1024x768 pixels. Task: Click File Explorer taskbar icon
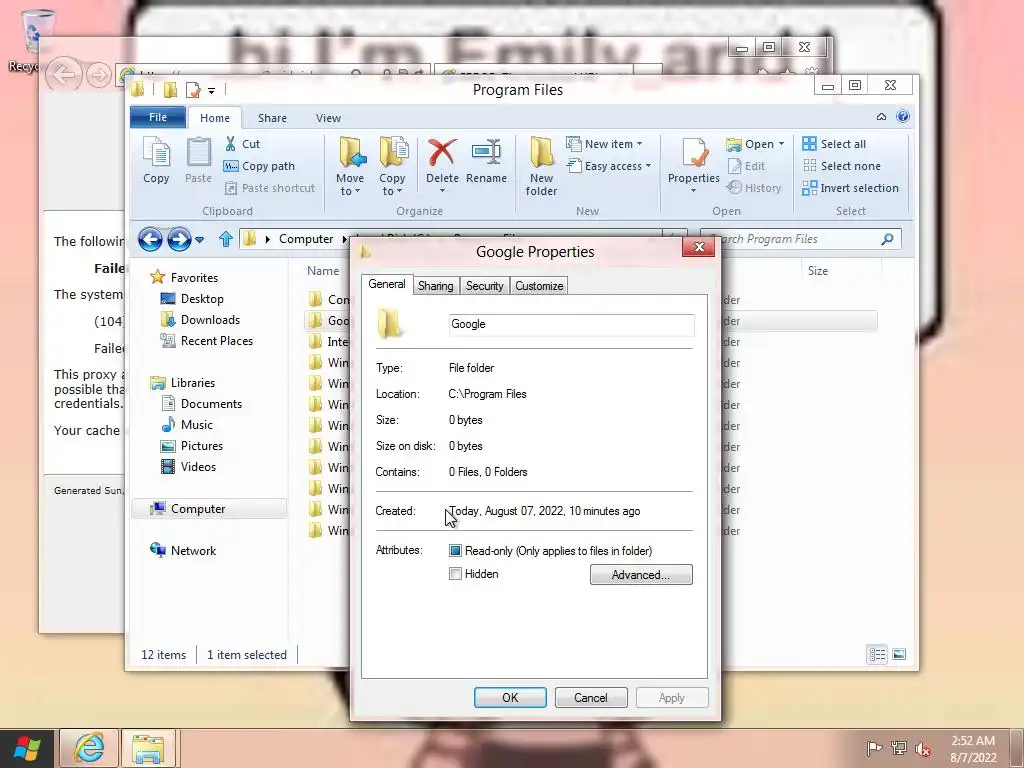coord(148,748)
